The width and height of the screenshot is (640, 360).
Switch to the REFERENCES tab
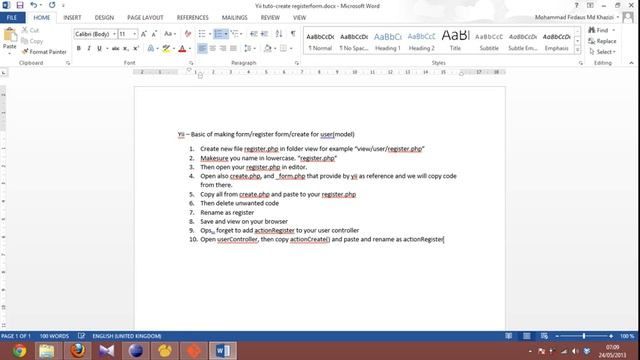coord(192,18)
